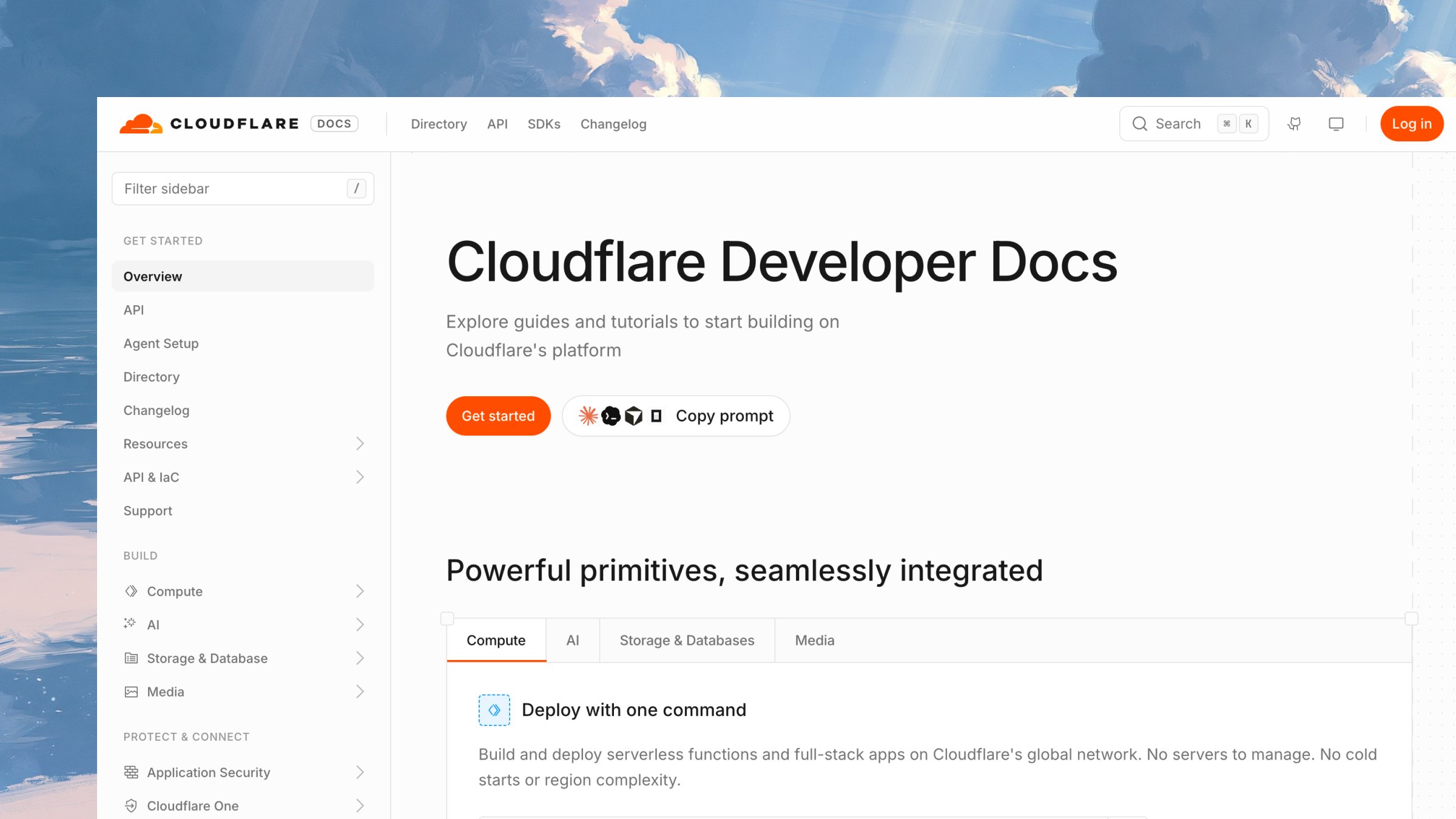This screenshot has height=819, width=1456.
Task: Click the Cloudflare Developer Docs heading
Action: coord(781,261)
